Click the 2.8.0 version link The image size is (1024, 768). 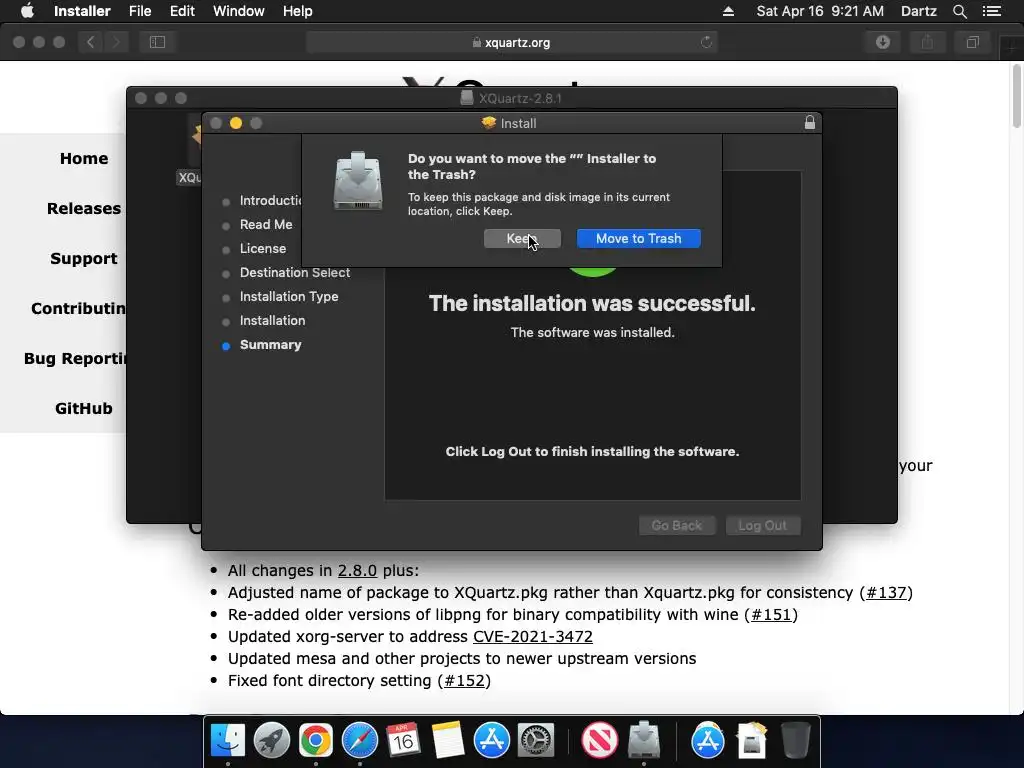pos(357,570)
